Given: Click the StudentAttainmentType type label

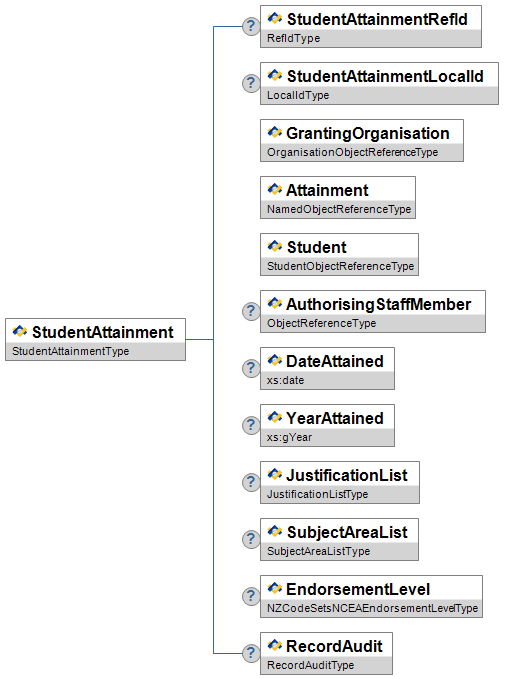Looking at the screenshot, I should pos(71,351).
